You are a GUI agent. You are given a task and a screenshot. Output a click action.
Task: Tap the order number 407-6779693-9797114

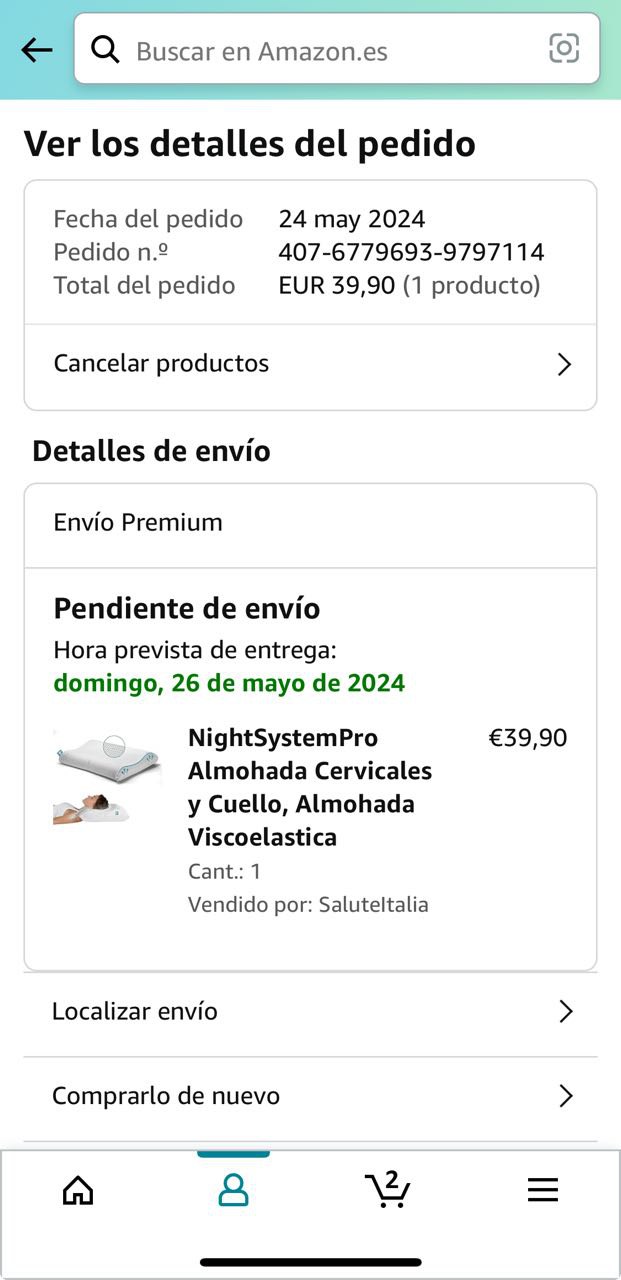click(411, 252)
